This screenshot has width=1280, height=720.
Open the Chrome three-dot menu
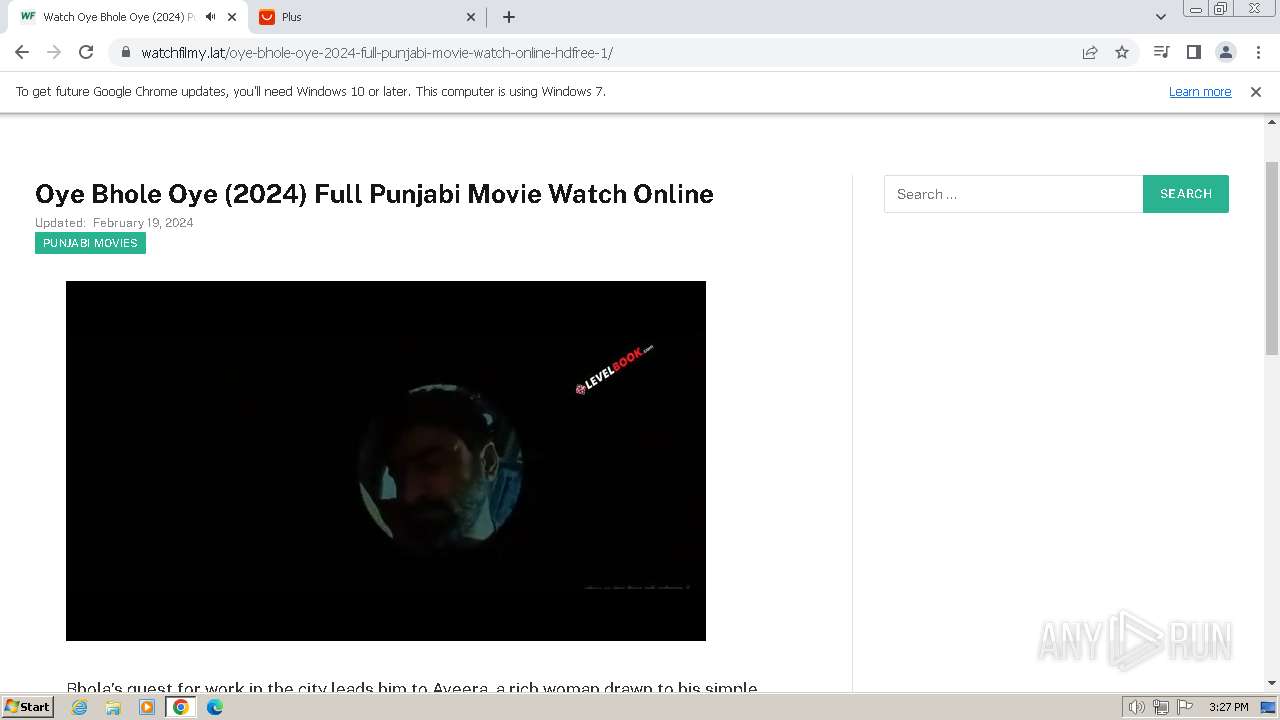[1257, 52]
